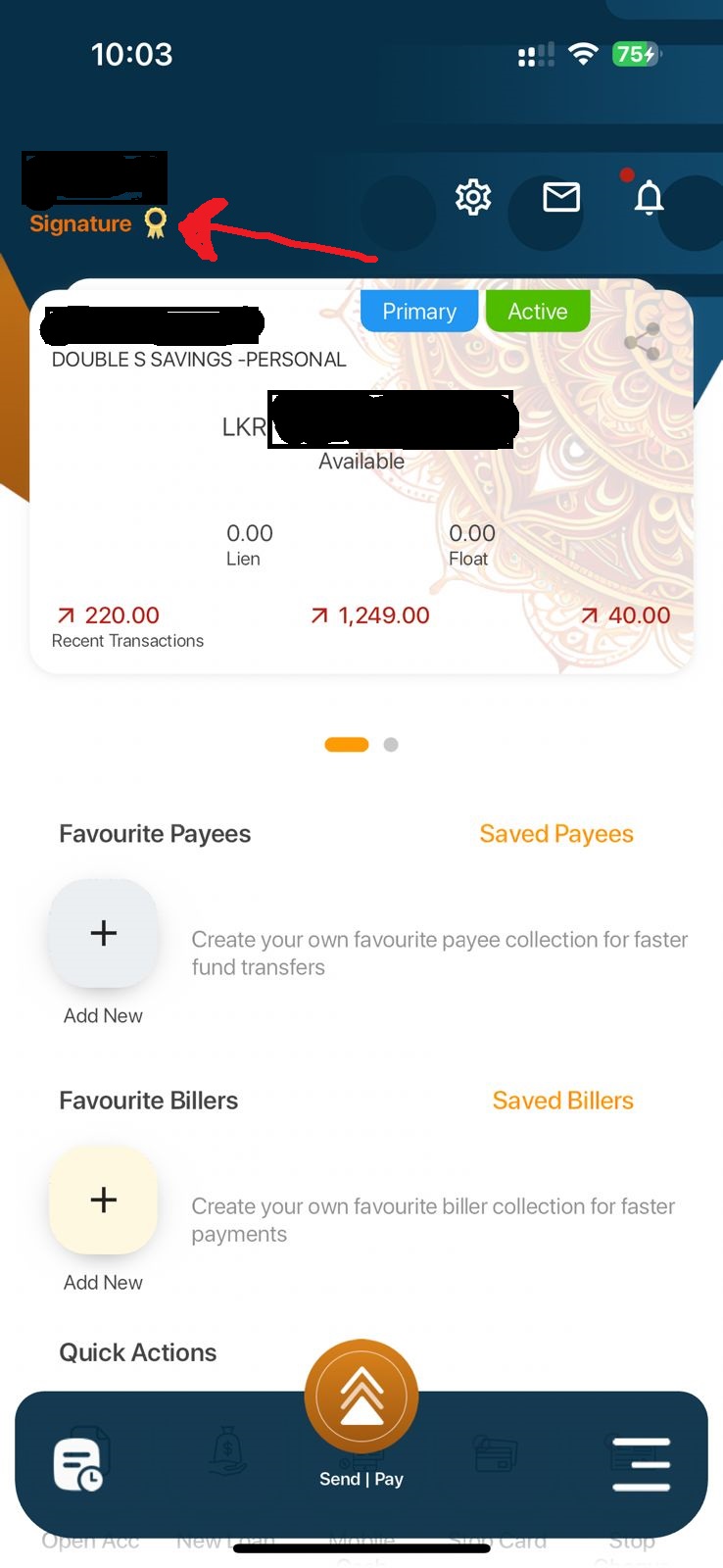Open the Saved Payees link
Image resolution: width=723 pixels, height=1568 pixels.
(x=555, y=834)
